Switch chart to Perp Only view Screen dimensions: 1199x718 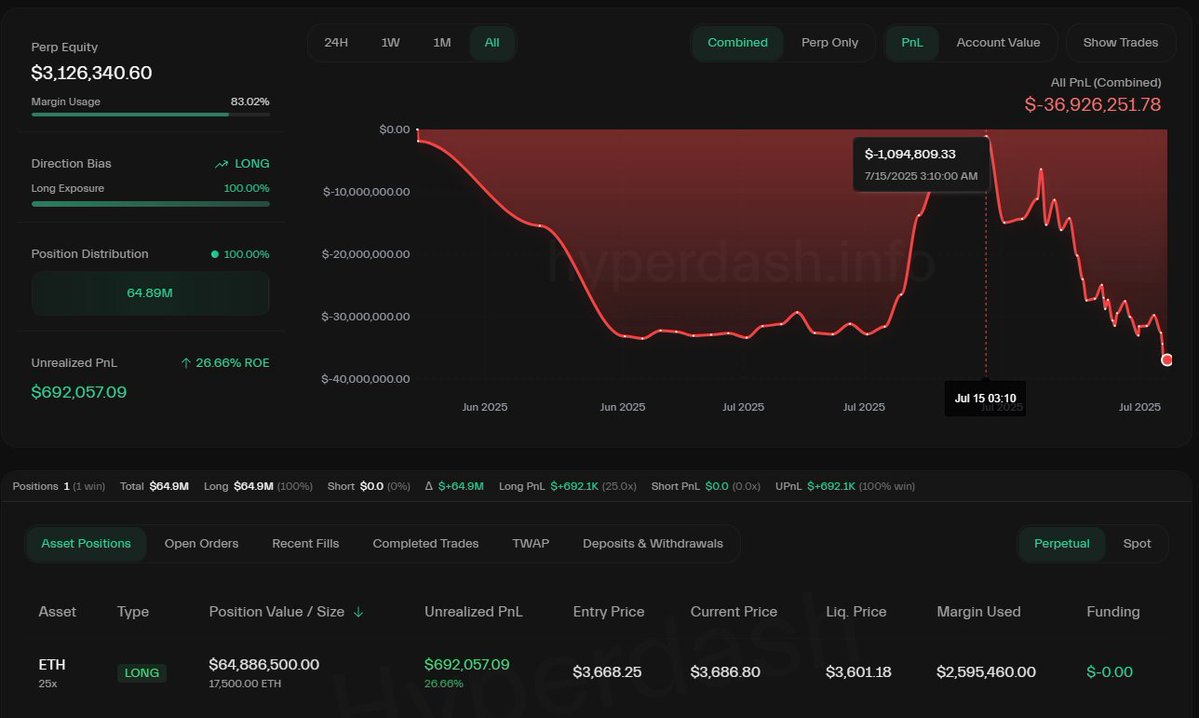tap(830, 43)
